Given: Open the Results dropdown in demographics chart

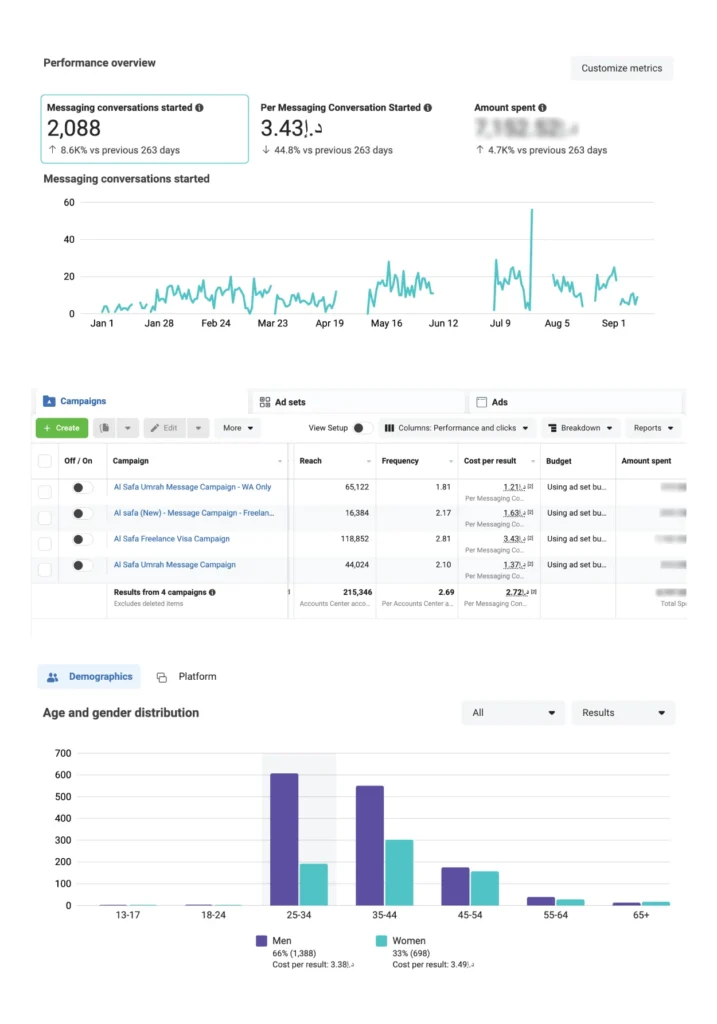Looking at the screenshot, I should coord(623,713).
